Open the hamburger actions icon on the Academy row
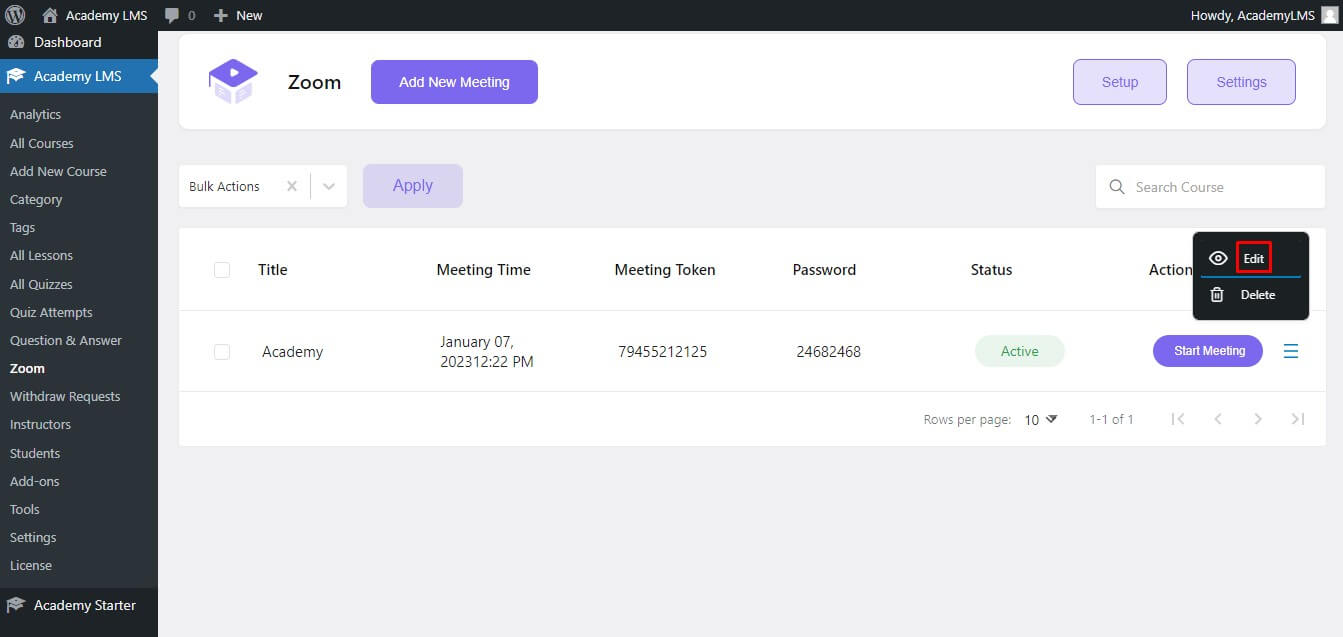The image size is (1343, 637). 1291,351
